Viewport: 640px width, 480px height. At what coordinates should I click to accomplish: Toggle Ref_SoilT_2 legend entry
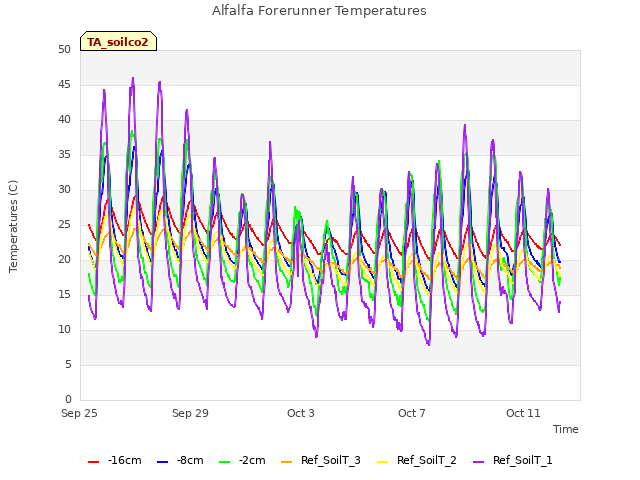click(x=417, y=461)
